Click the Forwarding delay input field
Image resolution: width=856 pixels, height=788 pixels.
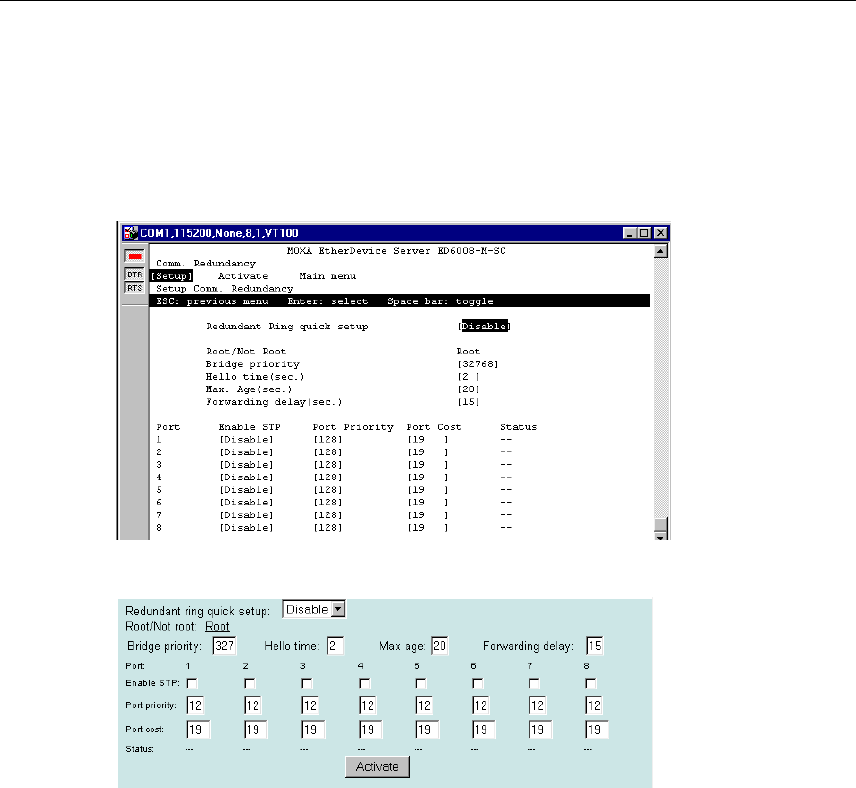click(595, 646)
